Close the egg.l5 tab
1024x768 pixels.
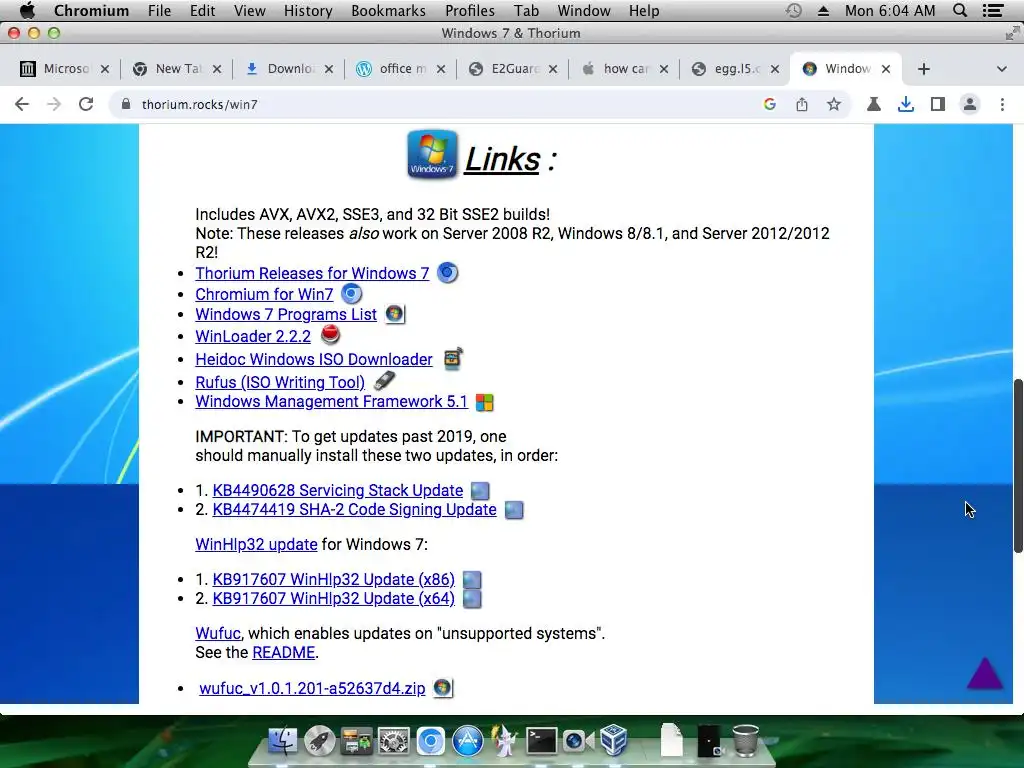click(775, 69)
